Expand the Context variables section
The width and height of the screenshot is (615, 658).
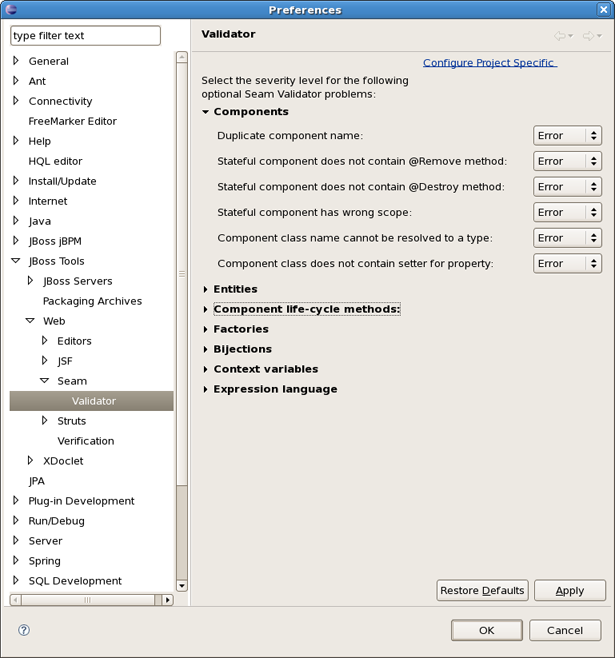point(205,369)
